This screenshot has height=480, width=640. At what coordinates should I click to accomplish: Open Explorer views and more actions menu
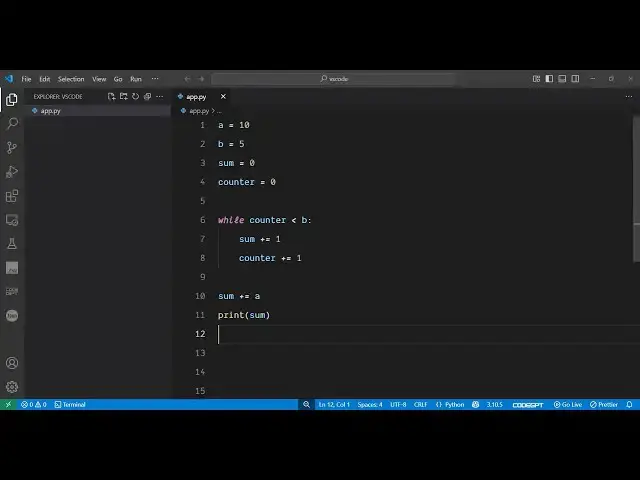[160, 96]
